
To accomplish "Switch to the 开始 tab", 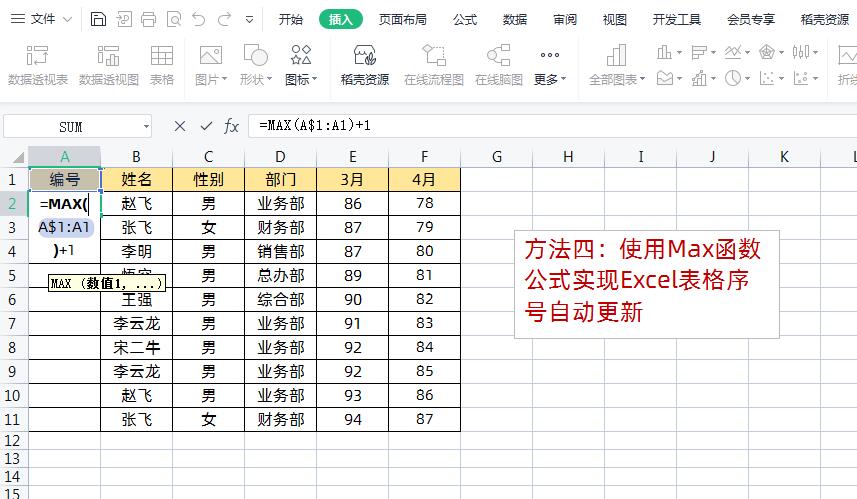I will click(x=290, y=20).
